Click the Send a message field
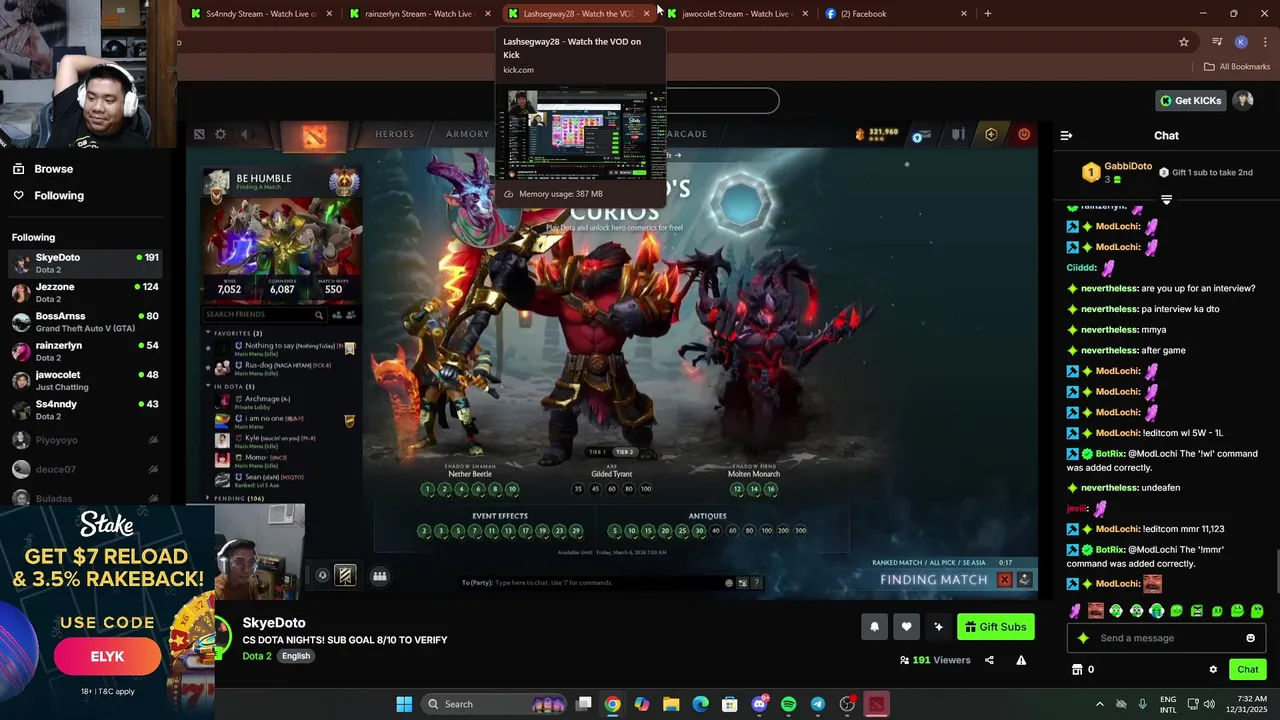The height and width of the screenshot is (720, 1280). click(x=1165, y=638)
